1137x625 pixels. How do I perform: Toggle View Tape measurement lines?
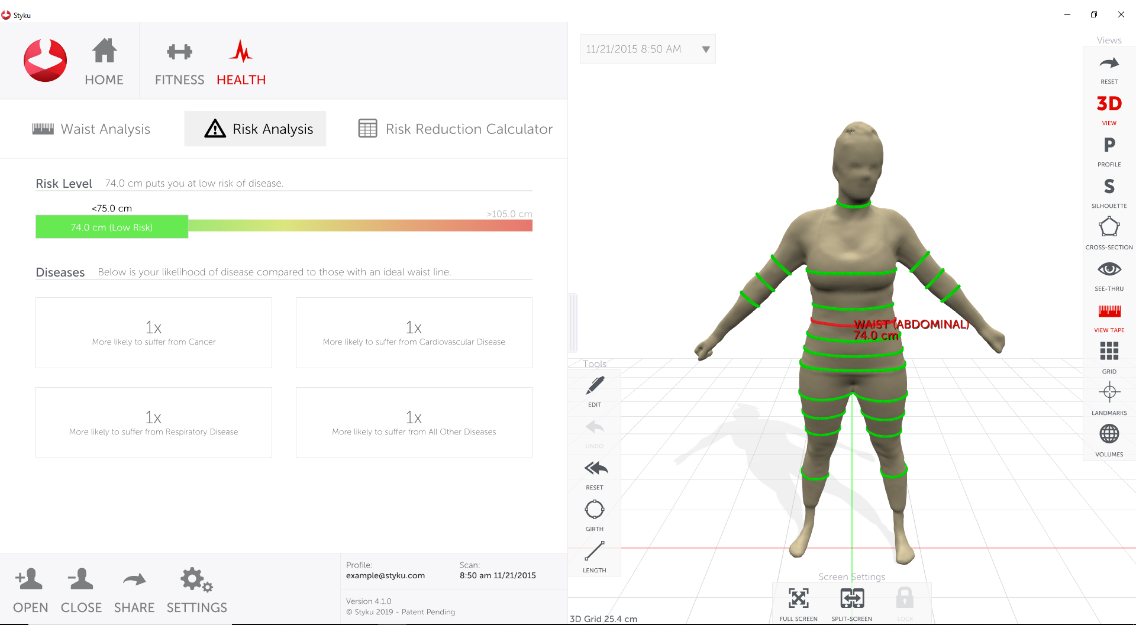[x=1109, y=311]
